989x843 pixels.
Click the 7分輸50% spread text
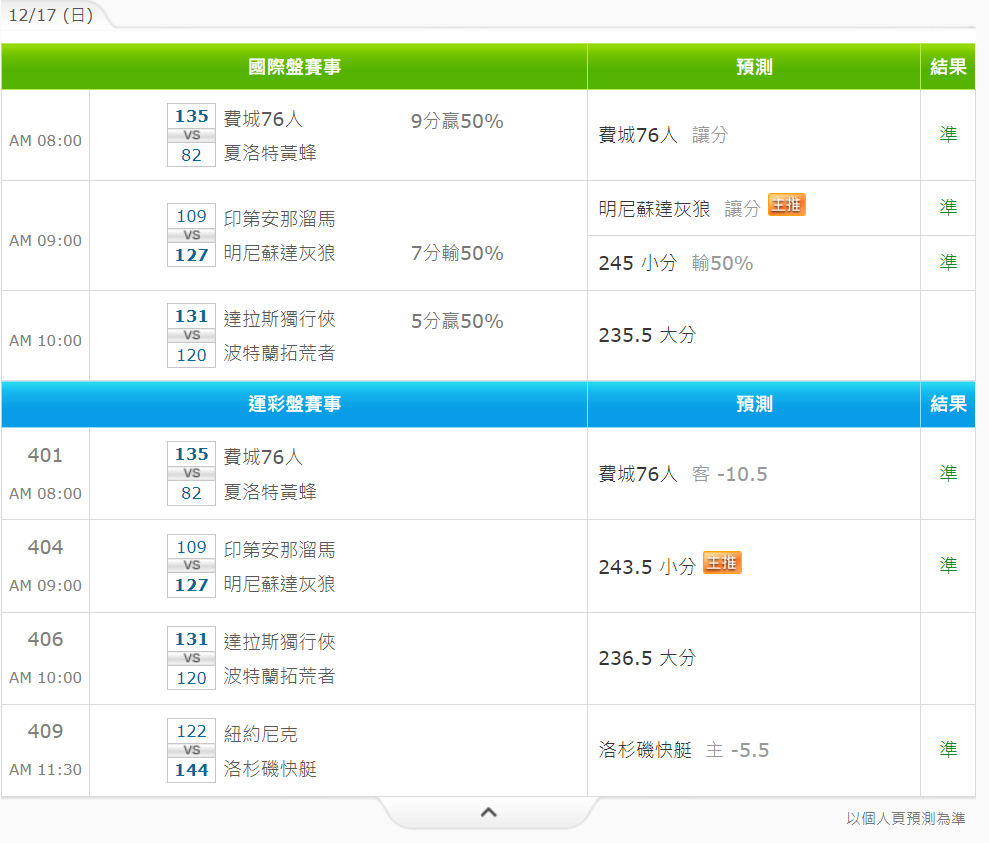tap(457, 253)
